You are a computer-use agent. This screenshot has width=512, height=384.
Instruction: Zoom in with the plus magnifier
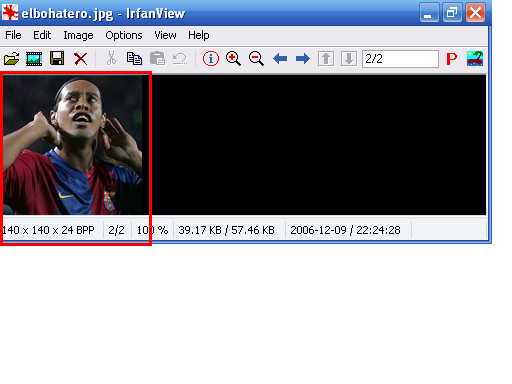click(233, 59)
